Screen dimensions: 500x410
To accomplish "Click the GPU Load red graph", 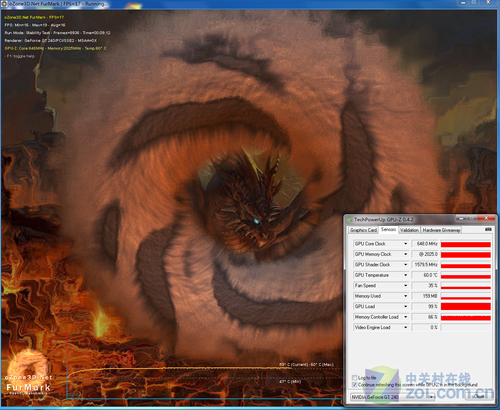I will [x=466, y=307].
